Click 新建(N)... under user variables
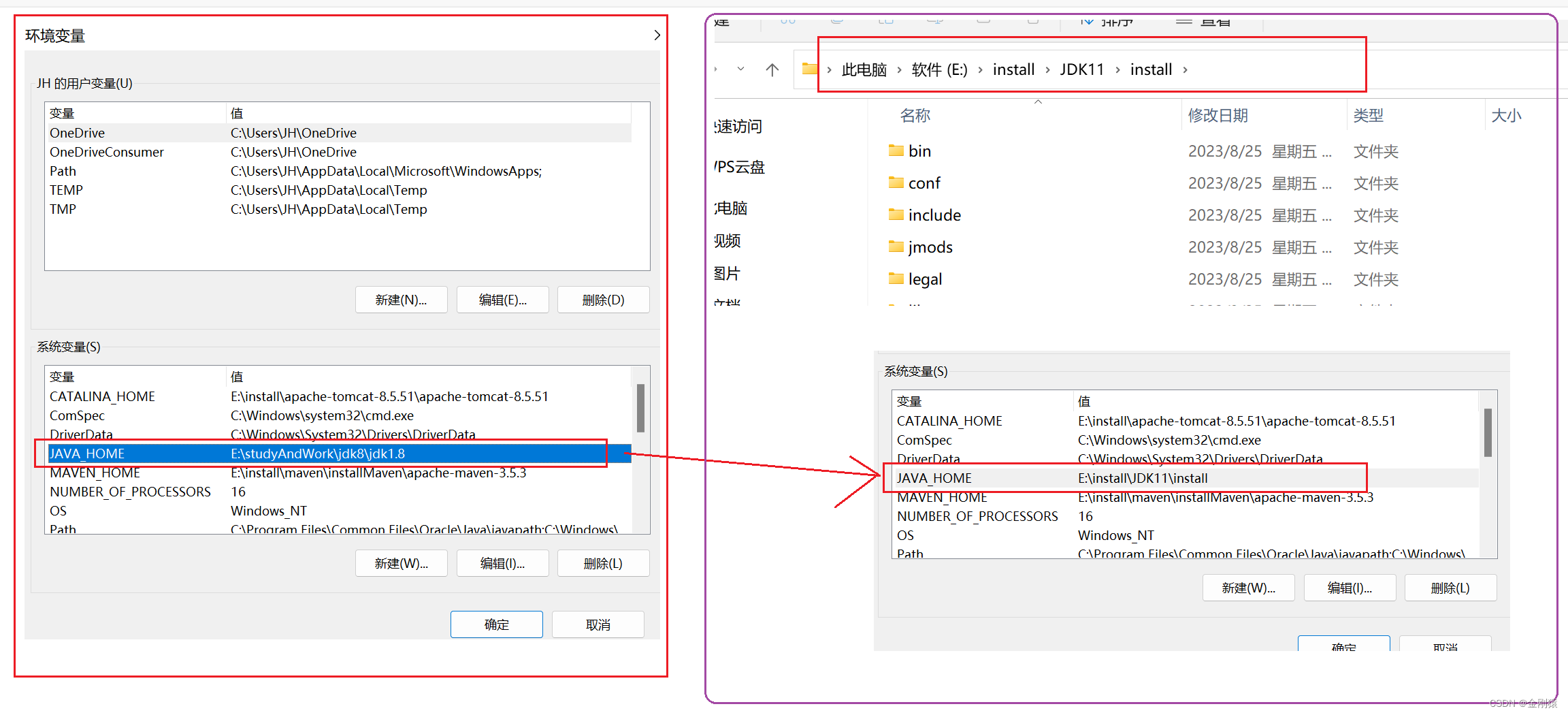This screenshot has height=715, width=1568. tap(401, 300)
